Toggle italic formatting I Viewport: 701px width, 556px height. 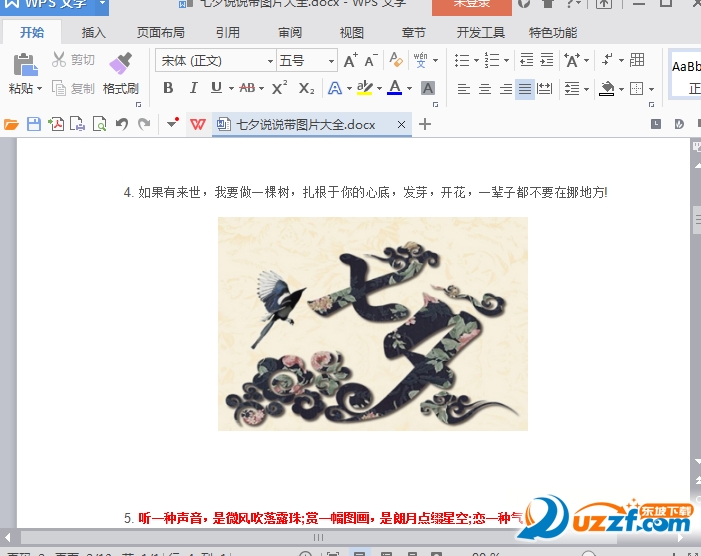point(193,88)
